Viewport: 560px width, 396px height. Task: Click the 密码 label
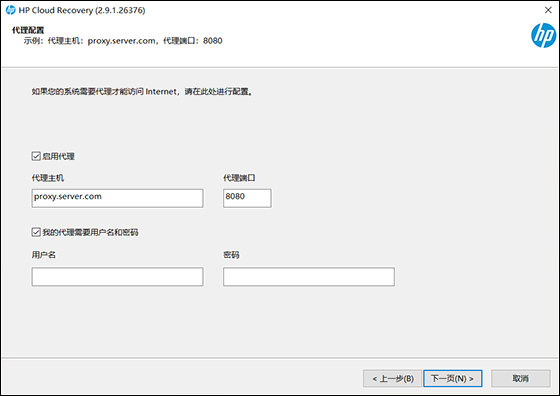pyautogui.click(x=231, y=255)
